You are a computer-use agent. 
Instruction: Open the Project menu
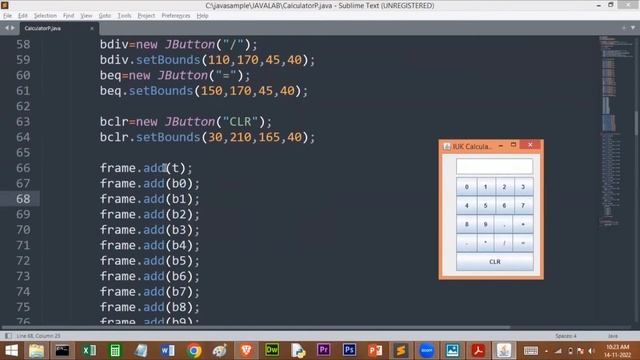(146, 16)
